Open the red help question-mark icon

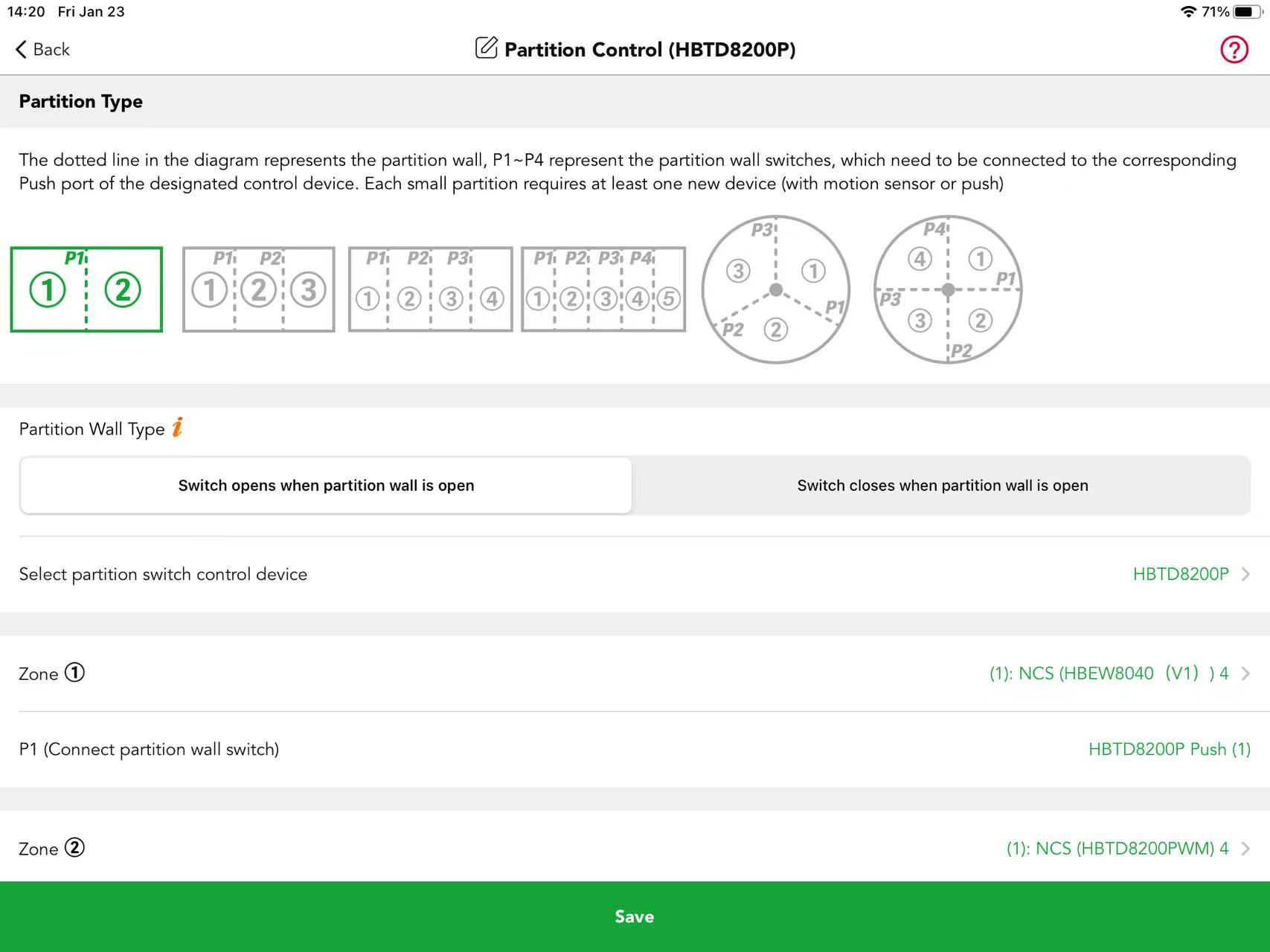(x=1234, y=50)
